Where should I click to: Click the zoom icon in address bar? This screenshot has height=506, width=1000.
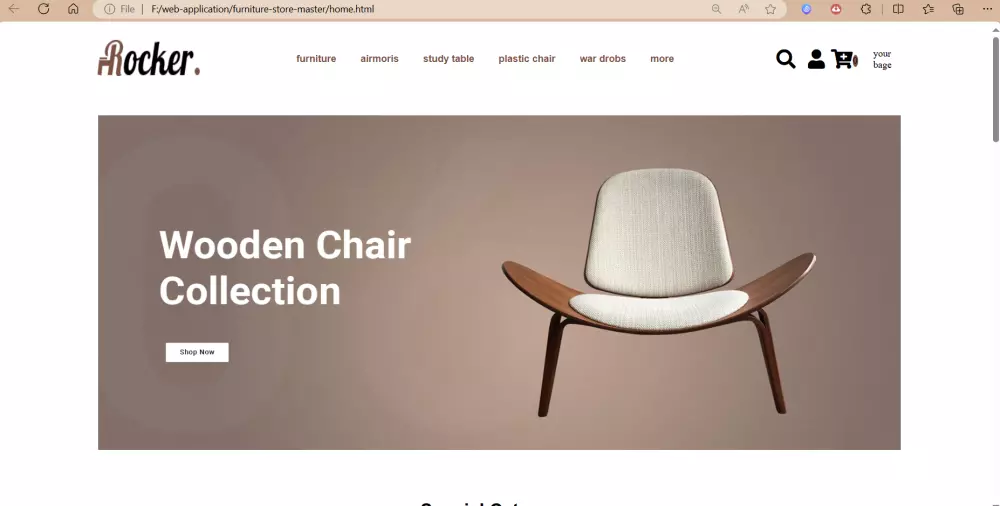click(x=717, y=9)
